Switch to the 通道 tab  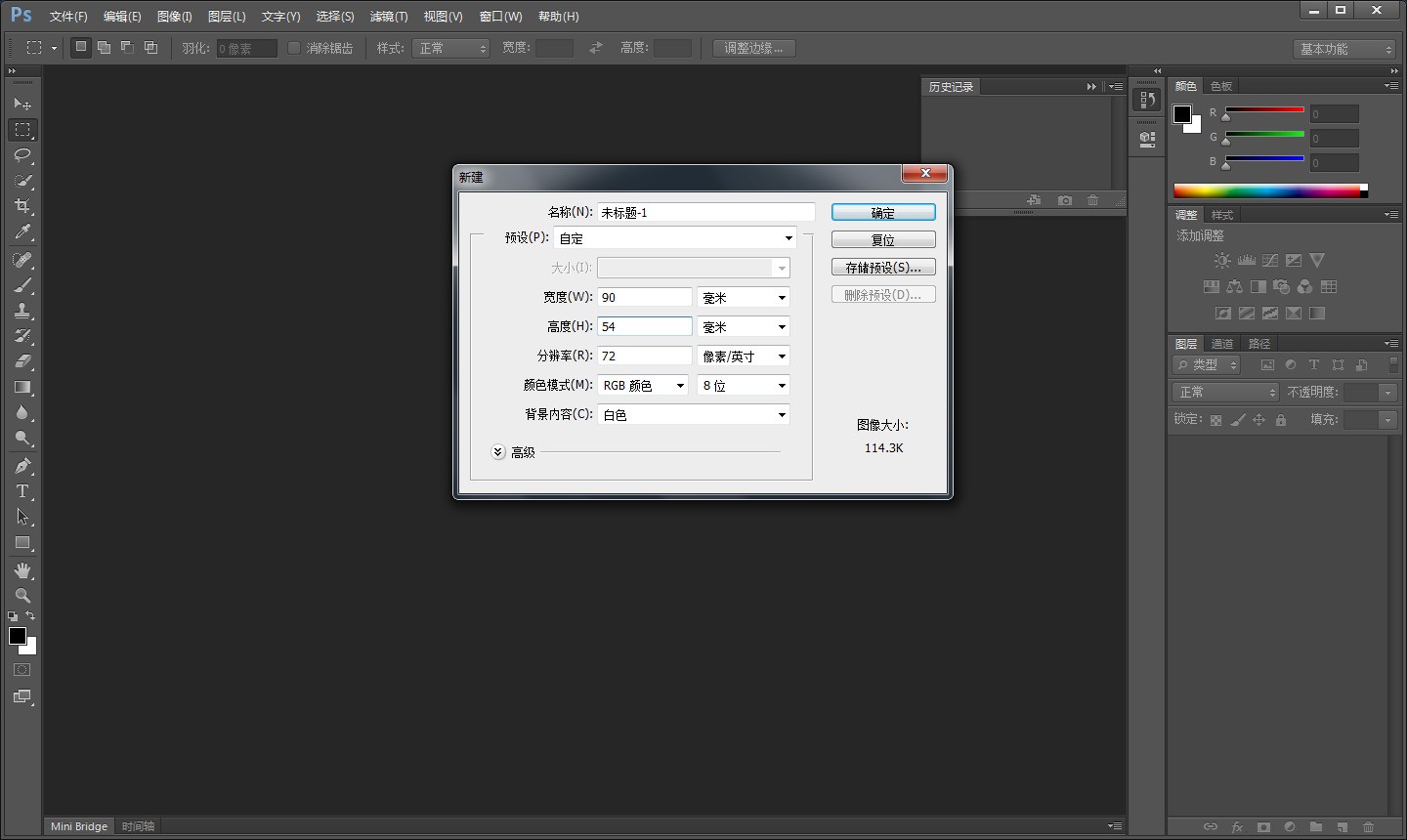[1222, 344]
